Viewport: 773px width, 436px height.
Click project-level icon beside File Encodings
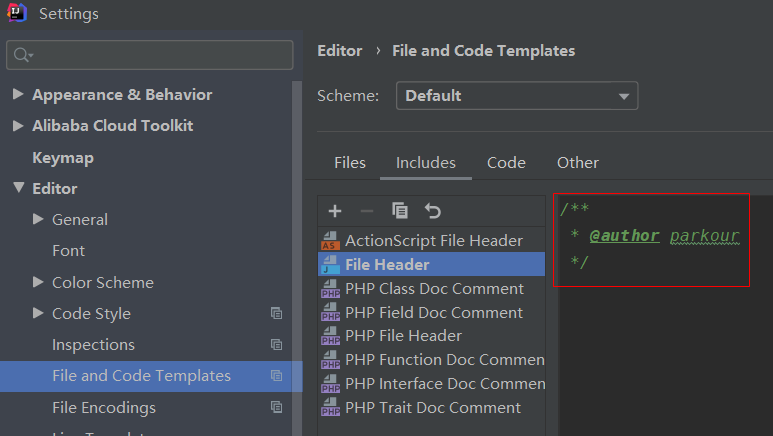(277, 407)
